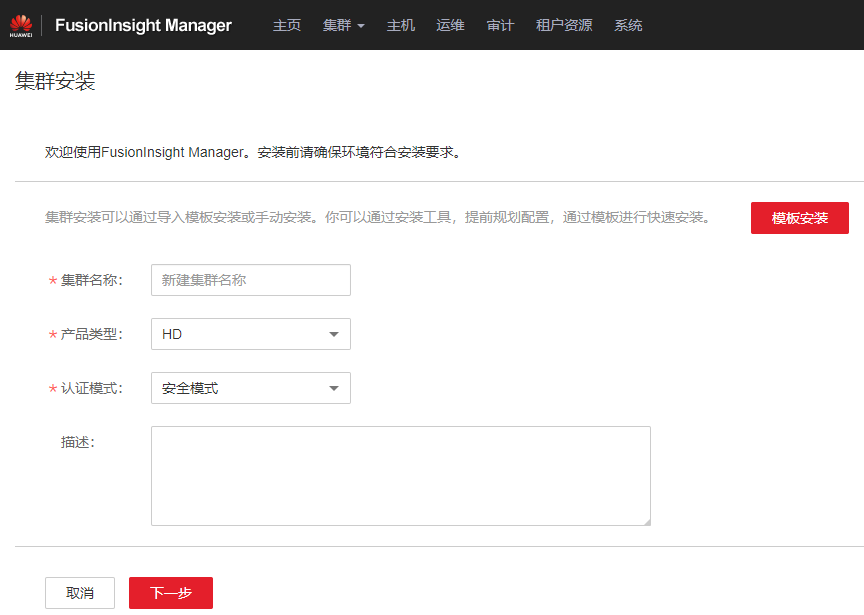This screenshot has width=864, height=615.
Task: Click the FusionInsight Manager title
Action: [143, 25]
